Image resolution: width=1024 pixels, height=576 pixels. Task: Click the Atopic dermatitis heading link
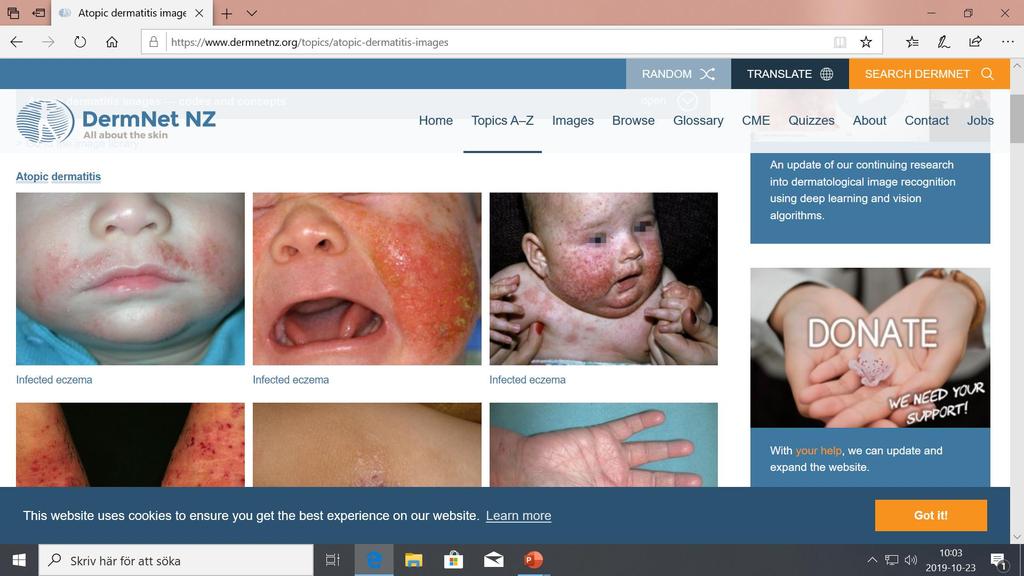pos(58,176)
